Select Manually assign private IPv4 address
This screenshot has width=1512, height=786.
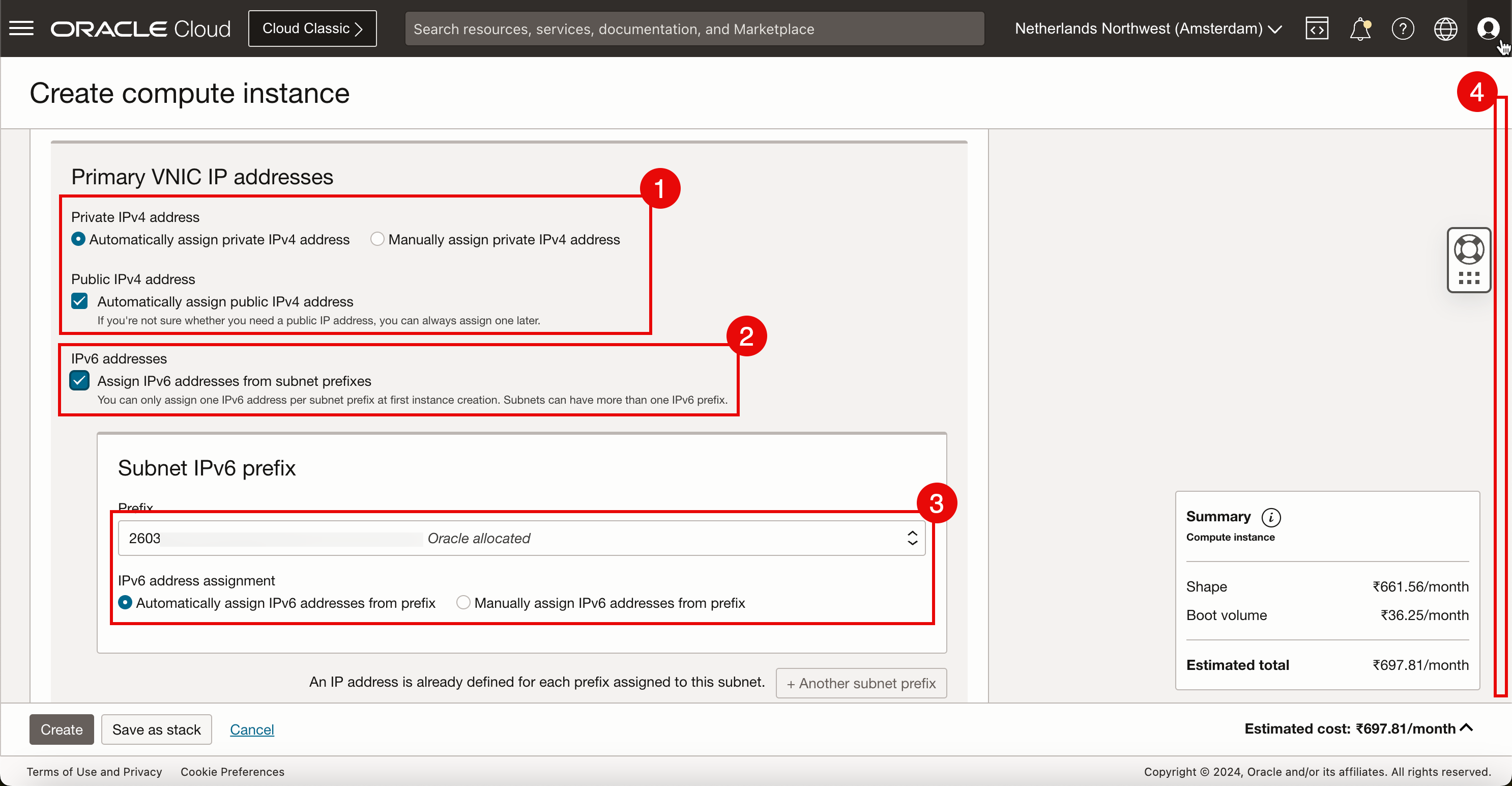(377, 239)
